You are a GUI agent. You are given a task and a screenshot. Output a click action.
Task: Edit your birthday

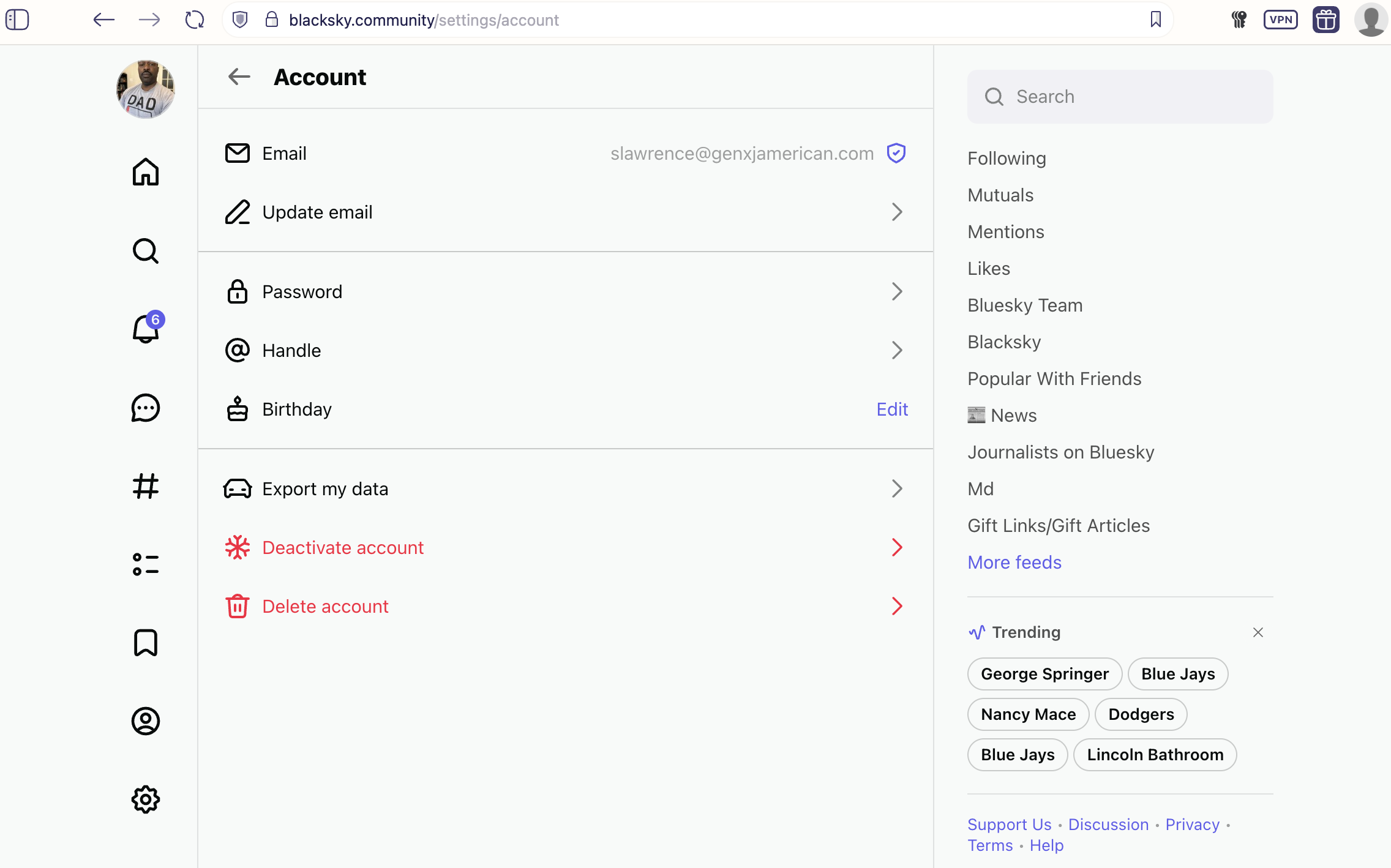coord(891,409)
